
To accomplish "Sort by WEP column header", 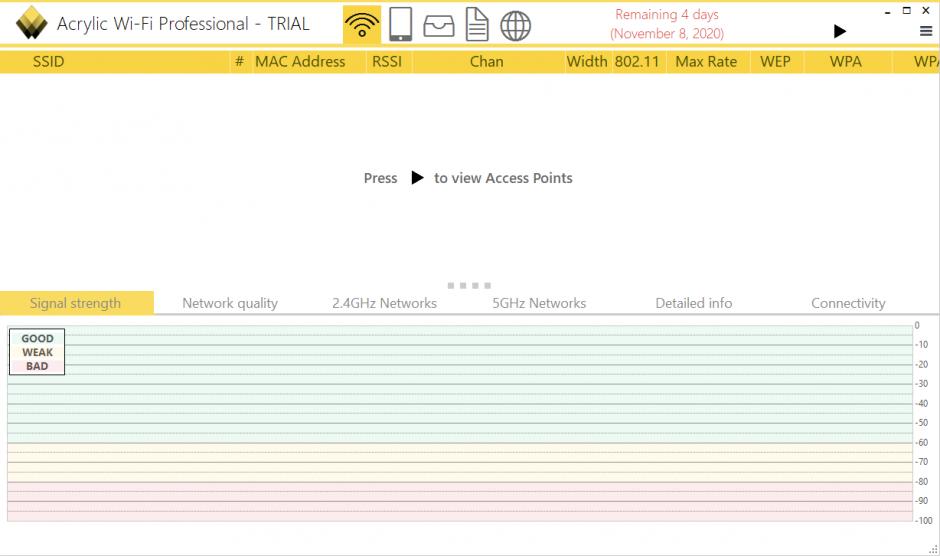I will (775, 62).
